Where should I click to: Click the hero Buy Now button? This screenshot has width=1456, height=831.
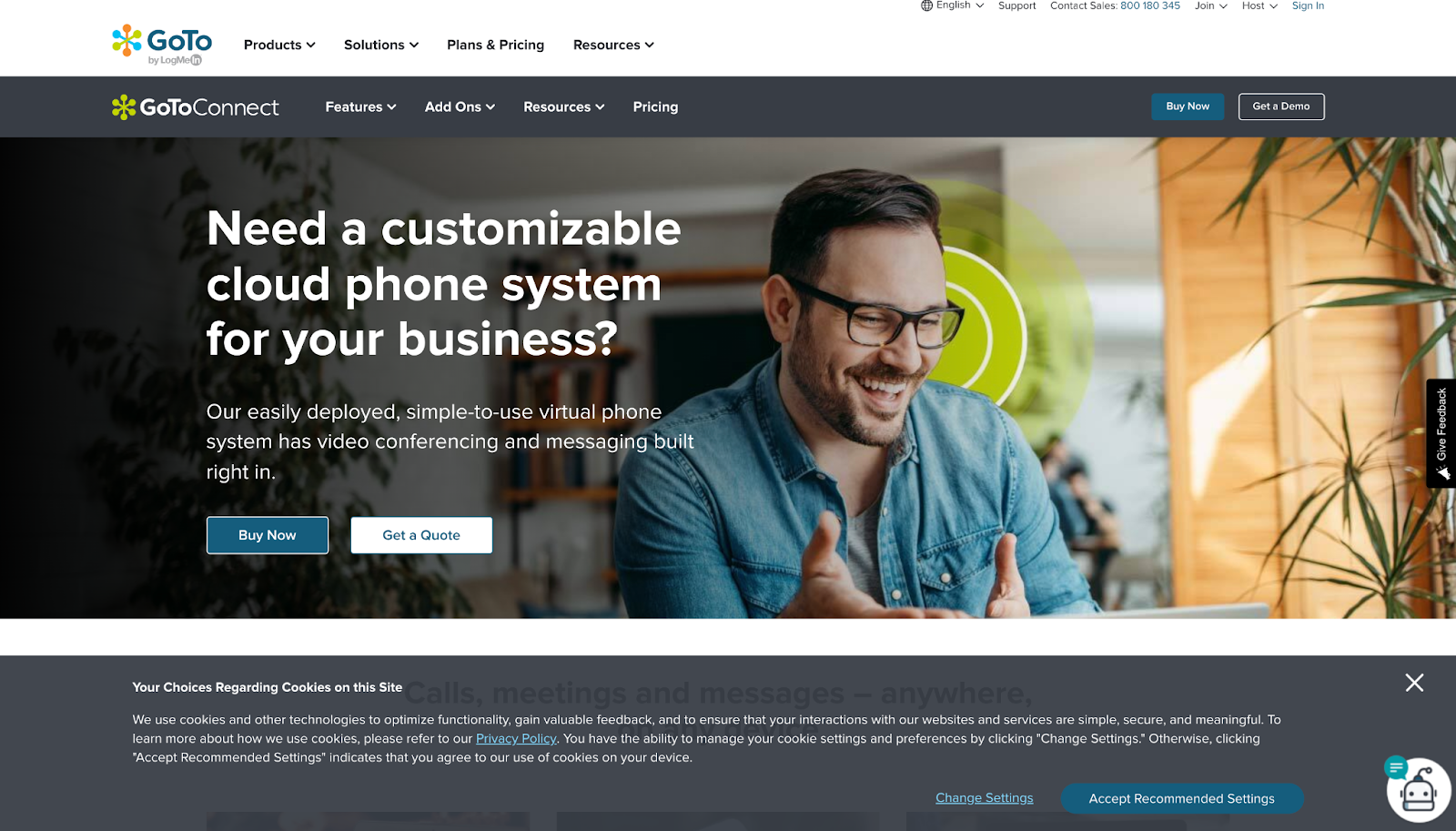(268, 535)
